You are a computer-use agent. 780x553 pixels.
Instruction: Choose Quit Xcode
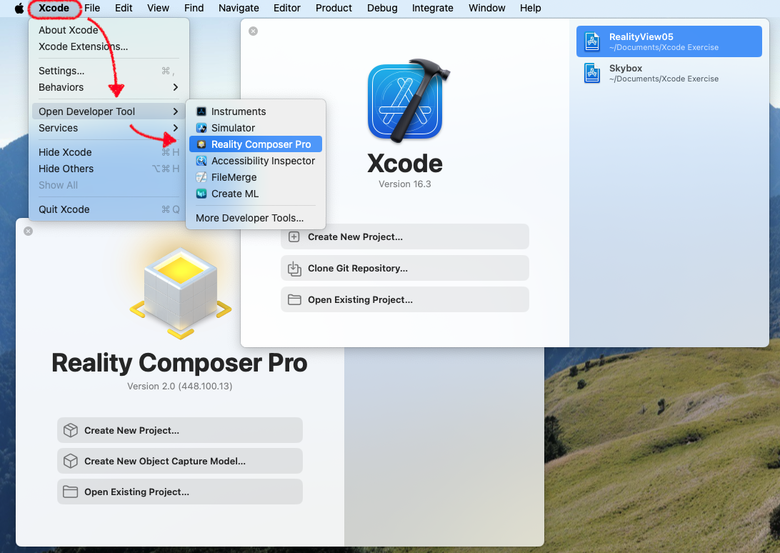109,209
